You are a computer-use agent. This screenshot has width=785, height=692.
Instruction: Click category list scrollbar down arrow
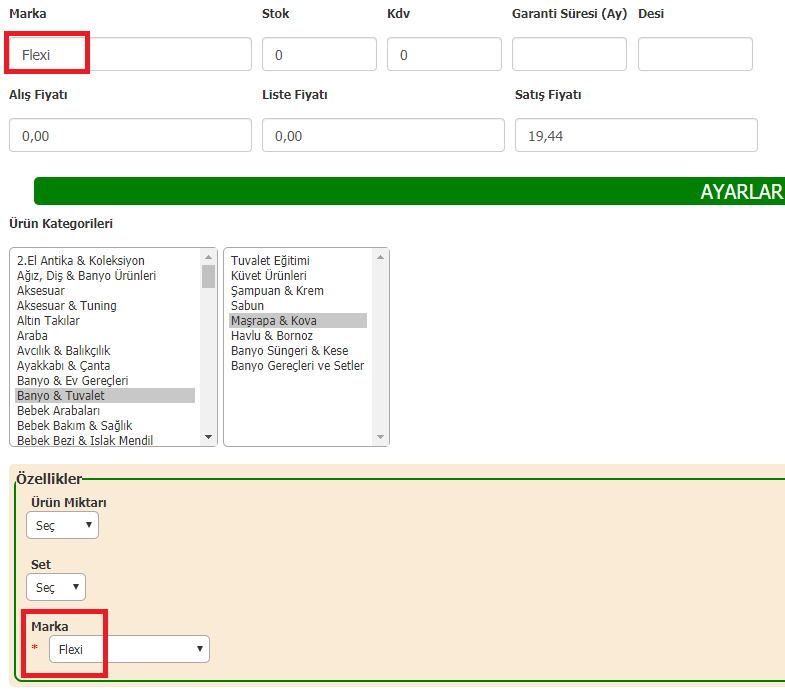coord(209,437)
